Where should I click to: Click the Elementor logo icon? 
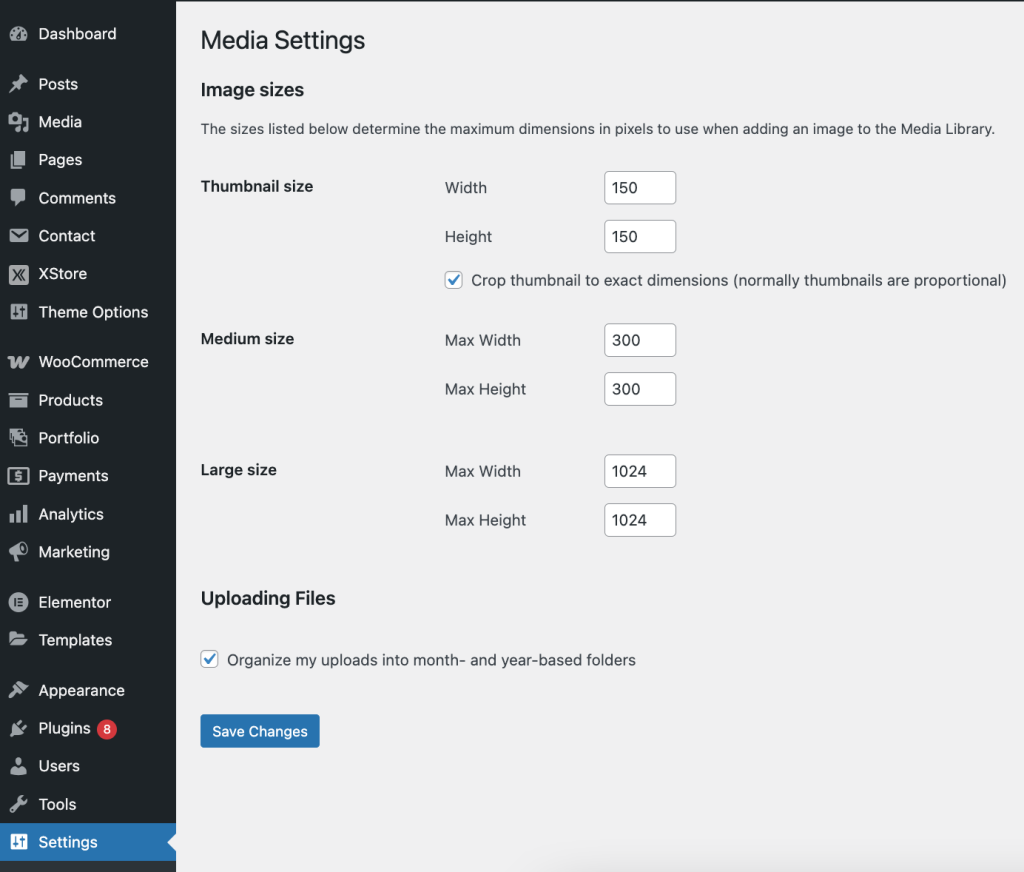click(x=18, y=602)
